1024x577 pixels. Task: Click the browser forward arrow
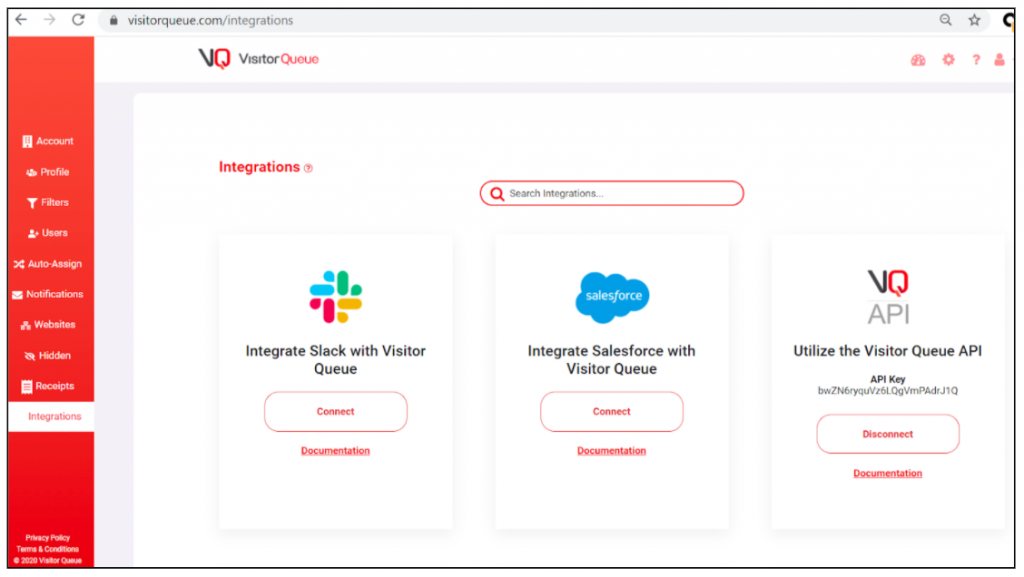(50, 20)
